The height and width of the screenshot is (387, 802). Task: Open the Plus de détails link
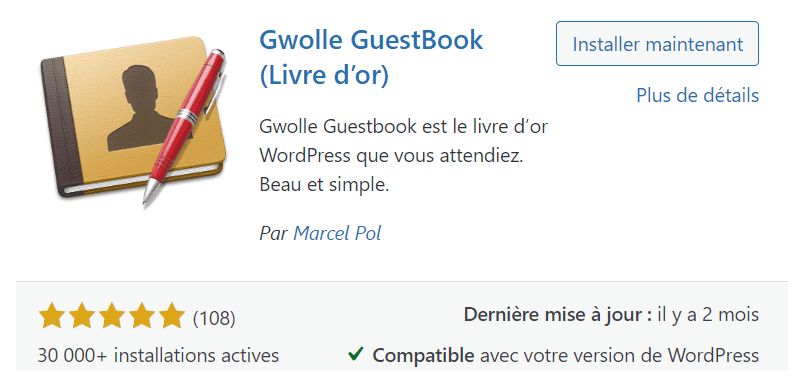(697, 95)
